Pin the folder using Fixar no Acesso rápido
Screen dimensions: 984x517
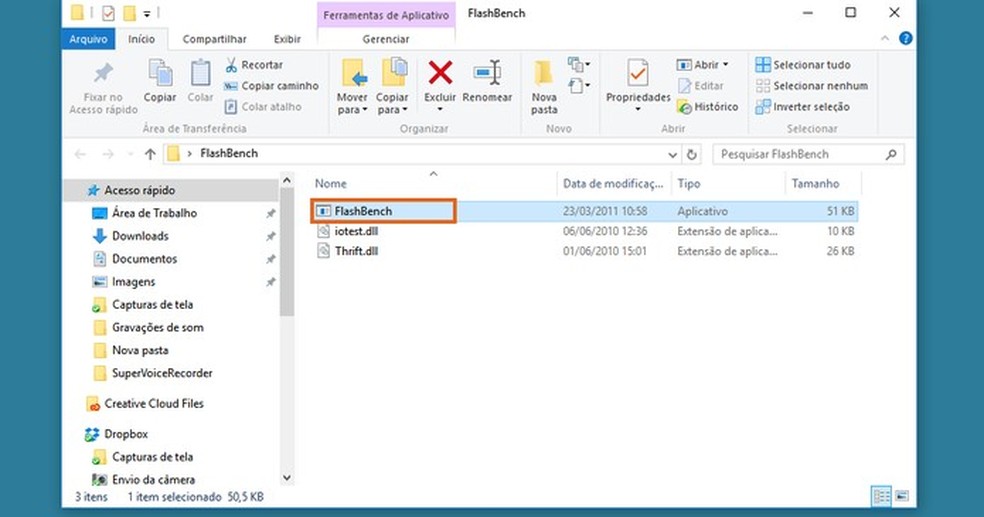[x=104, y=88]
